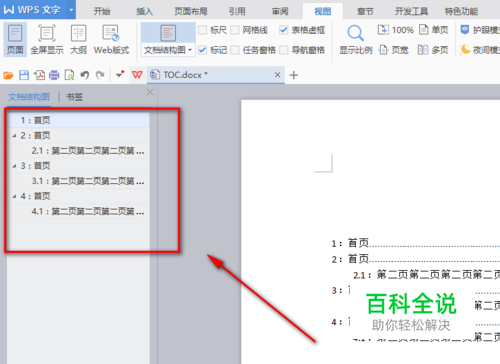Open the 开始 ribbon tab

point(102,11)
